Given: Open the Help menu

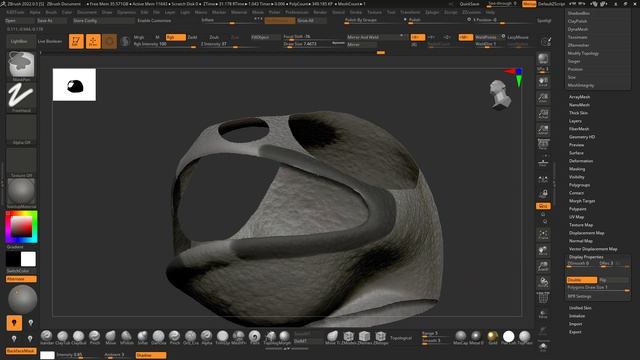Looking at the screenshot, I should pyautogui.click(x=490, y=12).
